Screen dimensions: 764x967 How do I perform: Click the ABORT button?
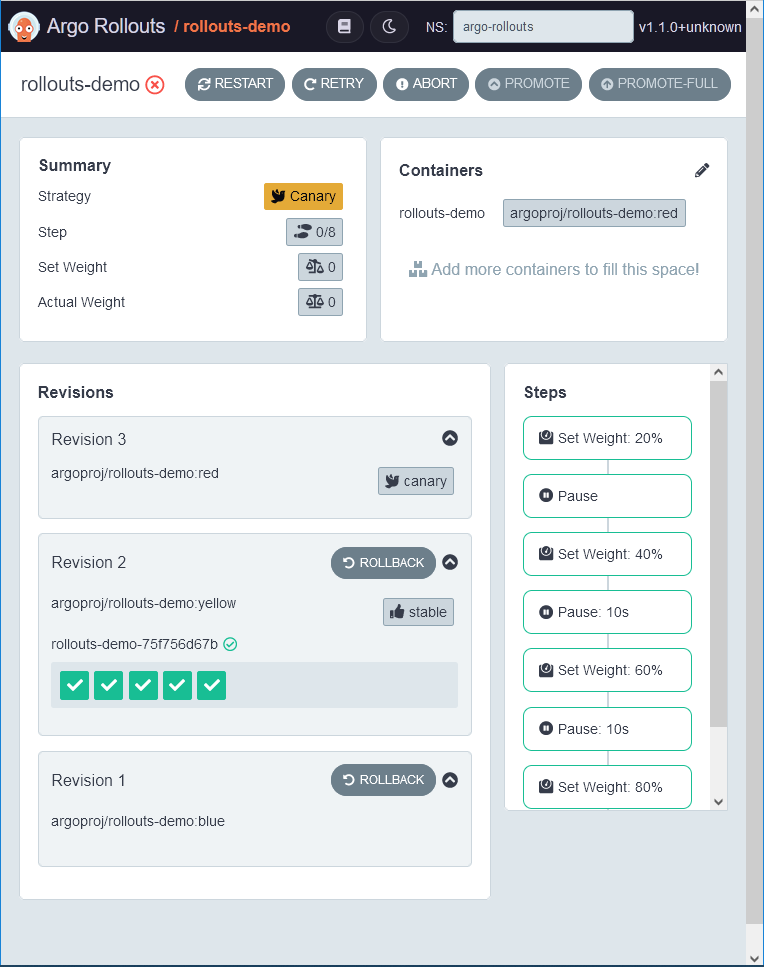pos(426,84)
